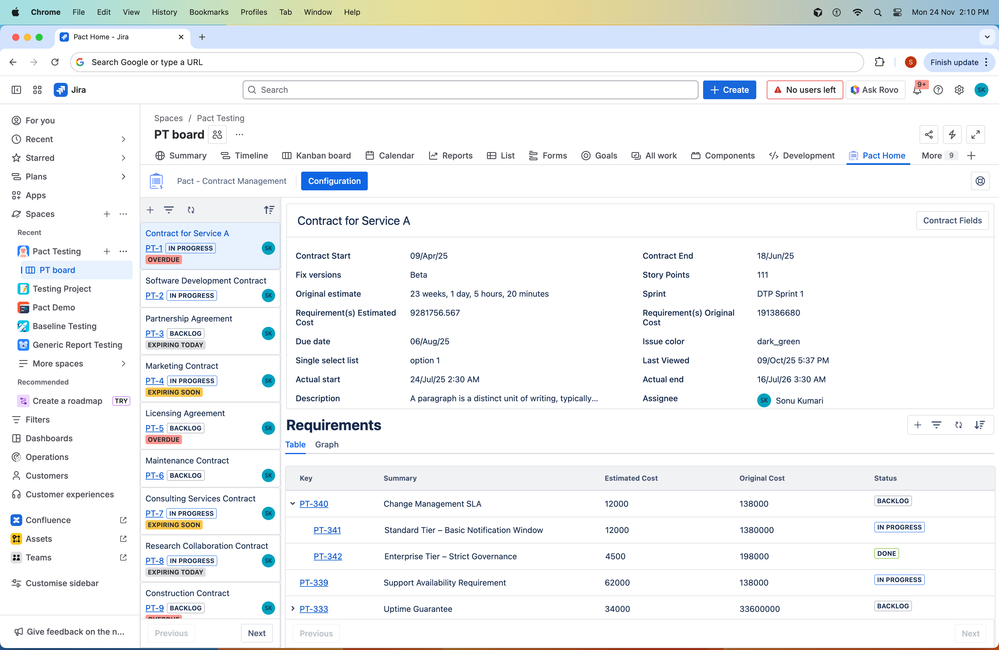Open Dashboards in the sidebar
Viewport: 999px width, 650px height.
point(49,438)
